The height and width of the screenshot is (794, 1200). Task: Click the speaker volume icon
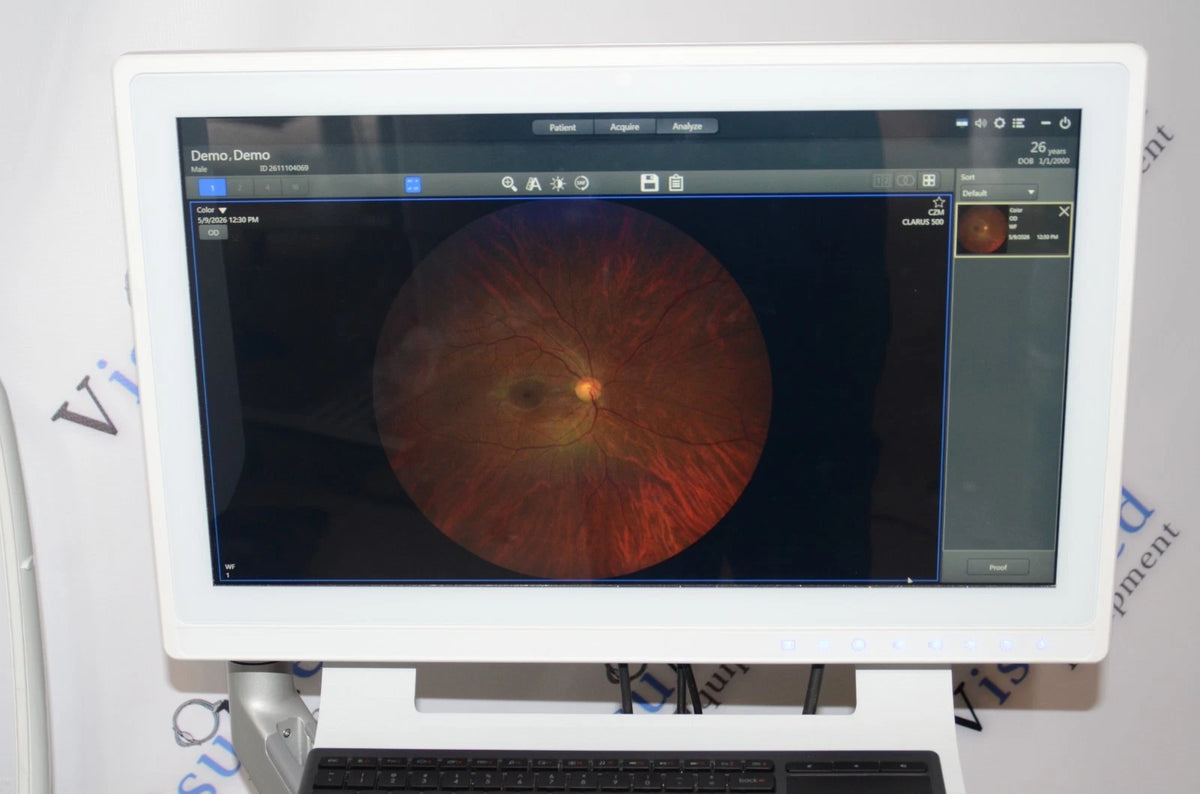click(x=981, y=123)
